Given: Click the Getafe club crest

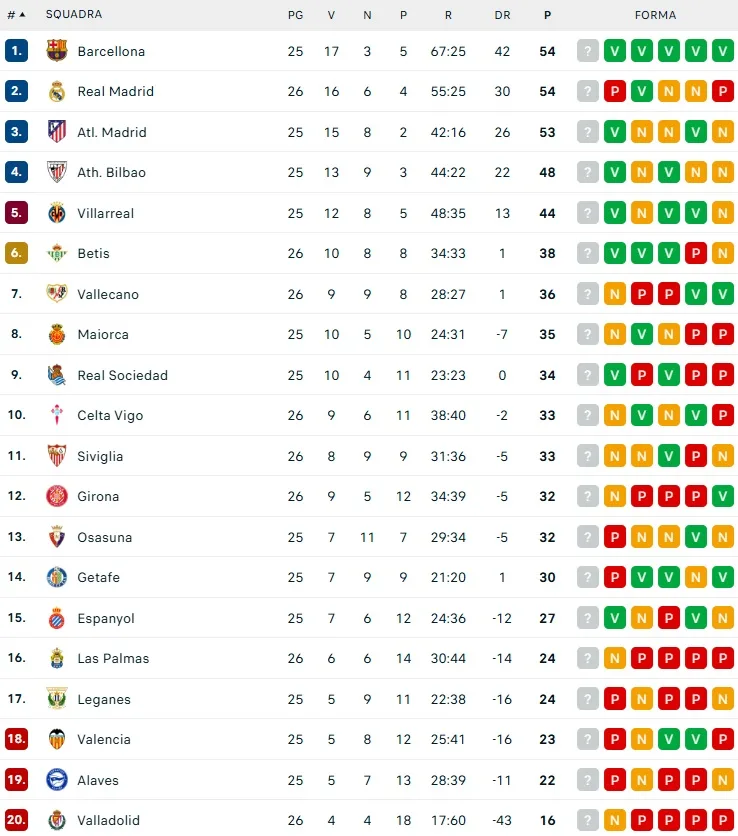Looking at the screenshot, I should coord(57,578).
